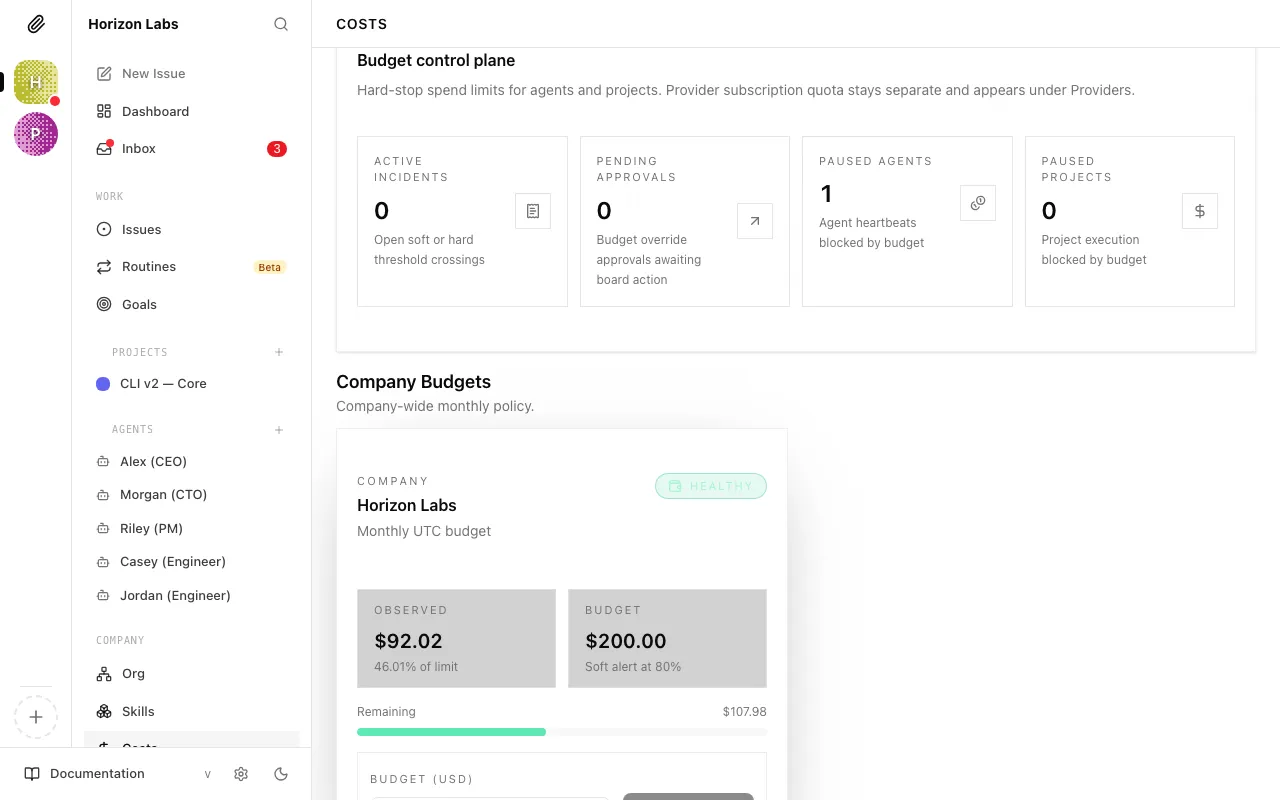Open the search icon beside Horizon Labs

(x=281, y=24)
